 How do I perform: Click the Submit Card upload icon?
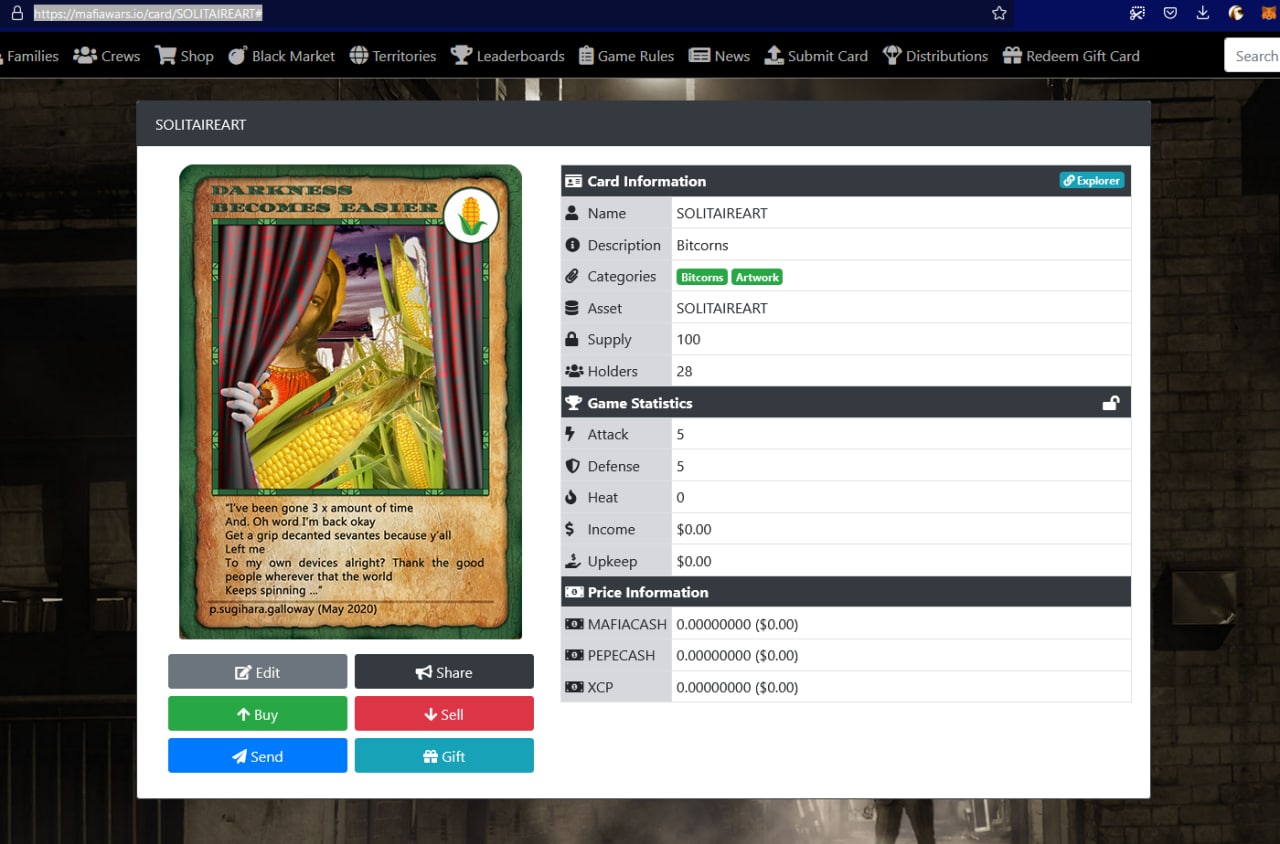[774, 56]
